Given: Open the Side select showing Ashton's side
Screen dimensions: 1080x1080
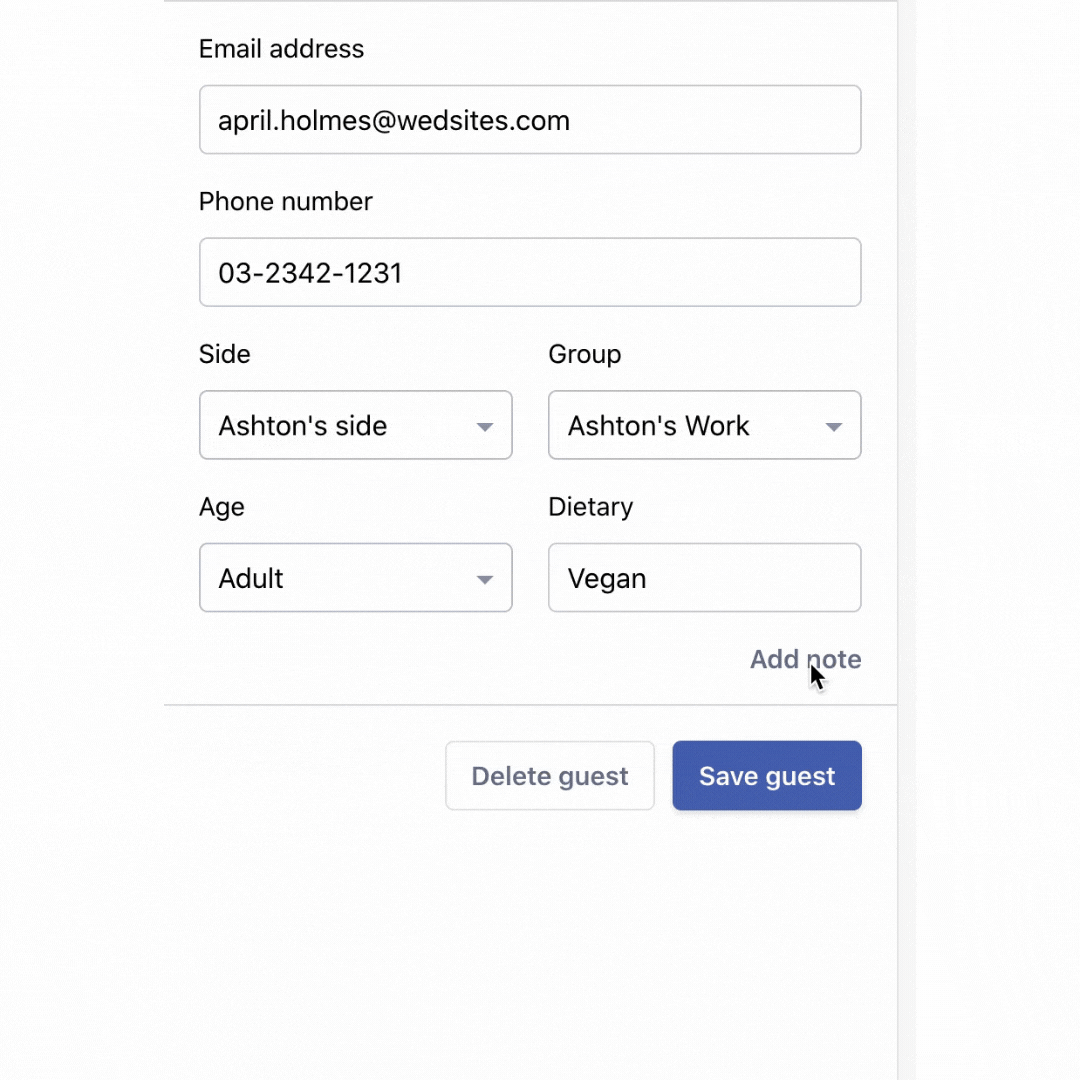Looking at the screenshot, I should click(x=340, y=426).
